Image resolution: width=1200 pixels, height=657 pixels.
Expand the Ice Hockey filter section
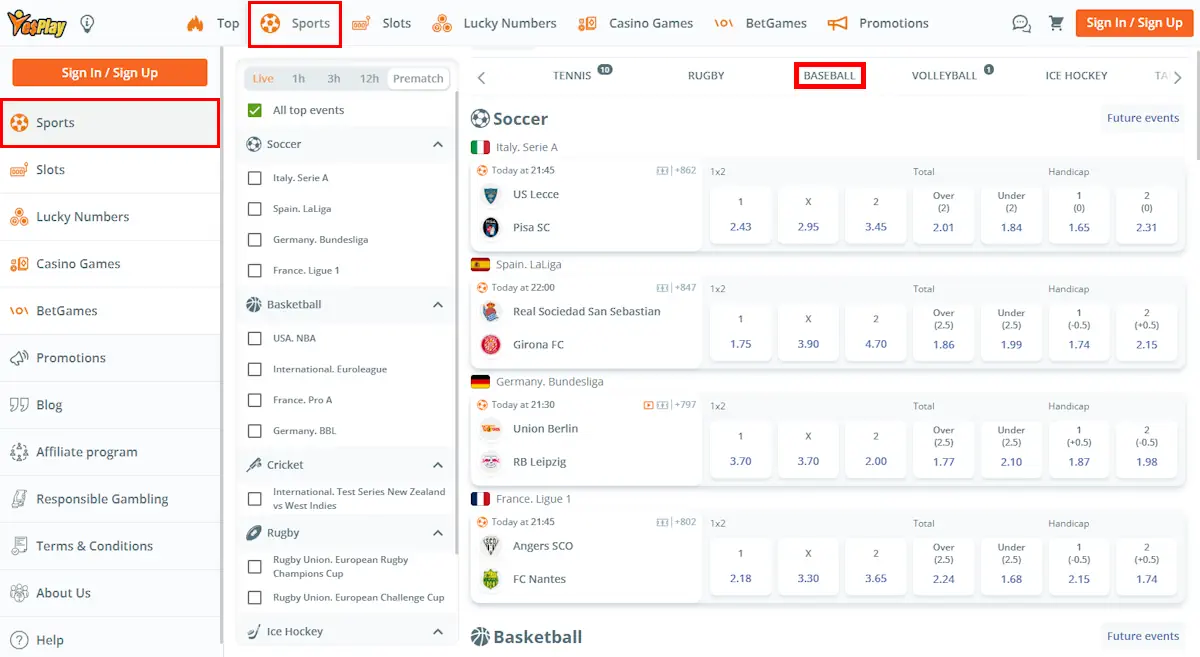click(437, 631)
